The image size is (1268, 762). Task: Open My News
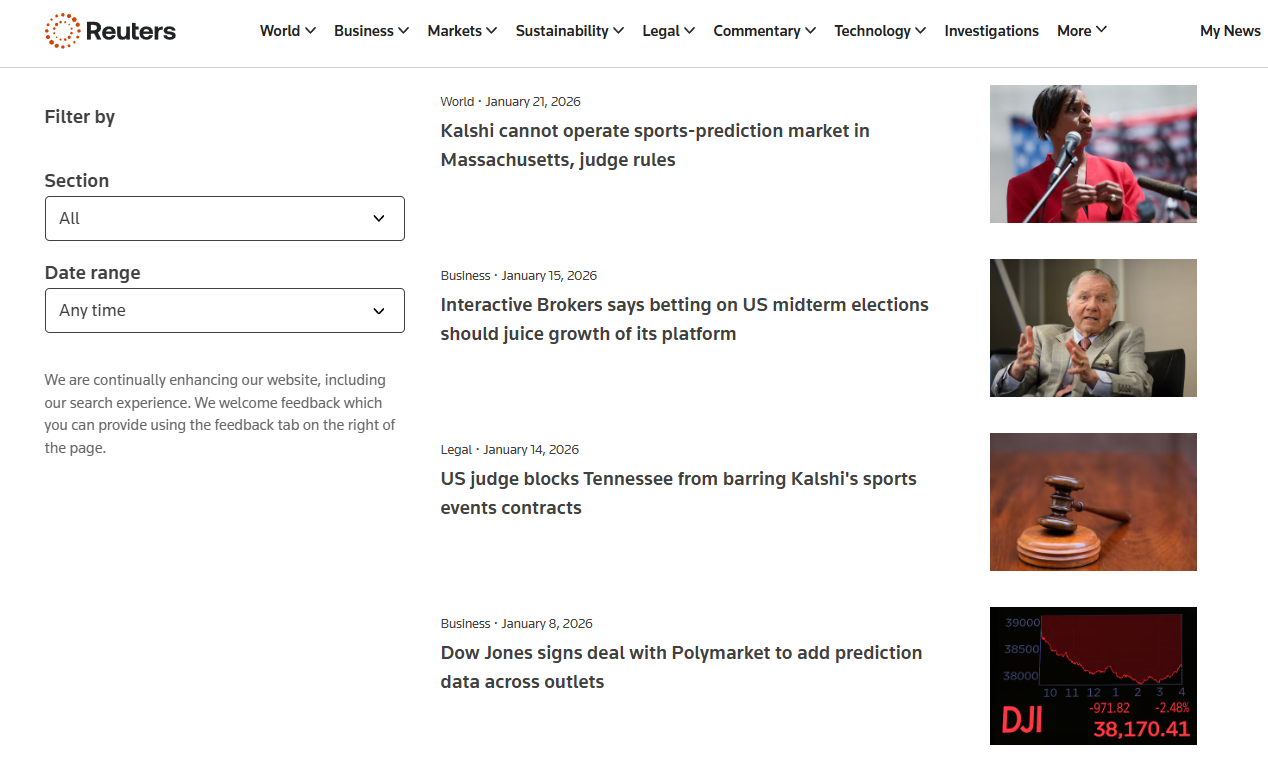click(1230, 31)
